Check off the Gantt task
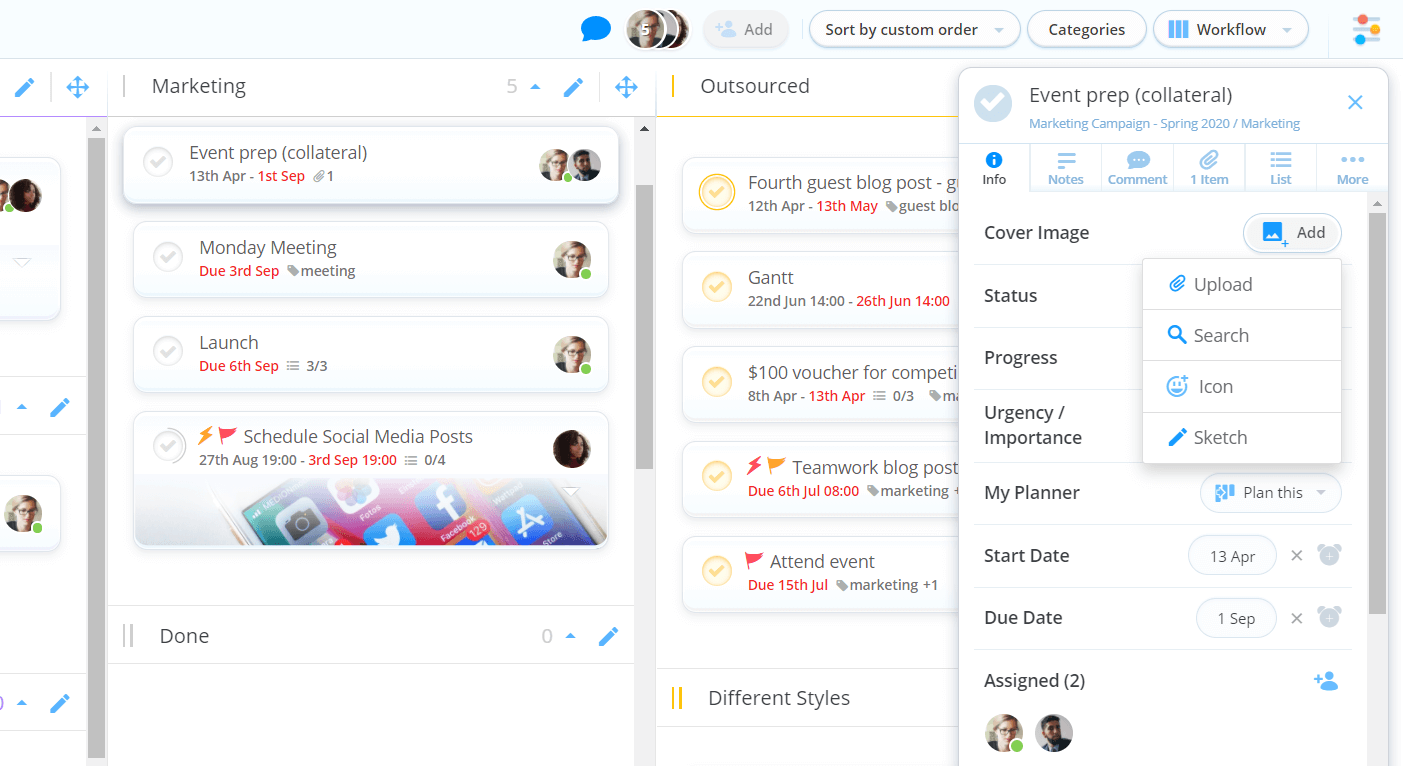1403x766 pixels. coord(716,287)
